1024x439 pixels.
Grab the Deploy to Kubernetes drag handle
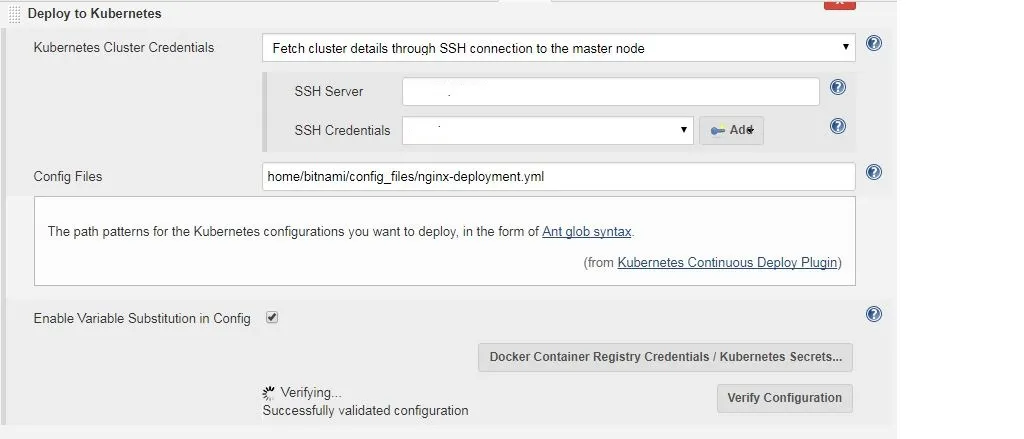[x=14, y=14]
